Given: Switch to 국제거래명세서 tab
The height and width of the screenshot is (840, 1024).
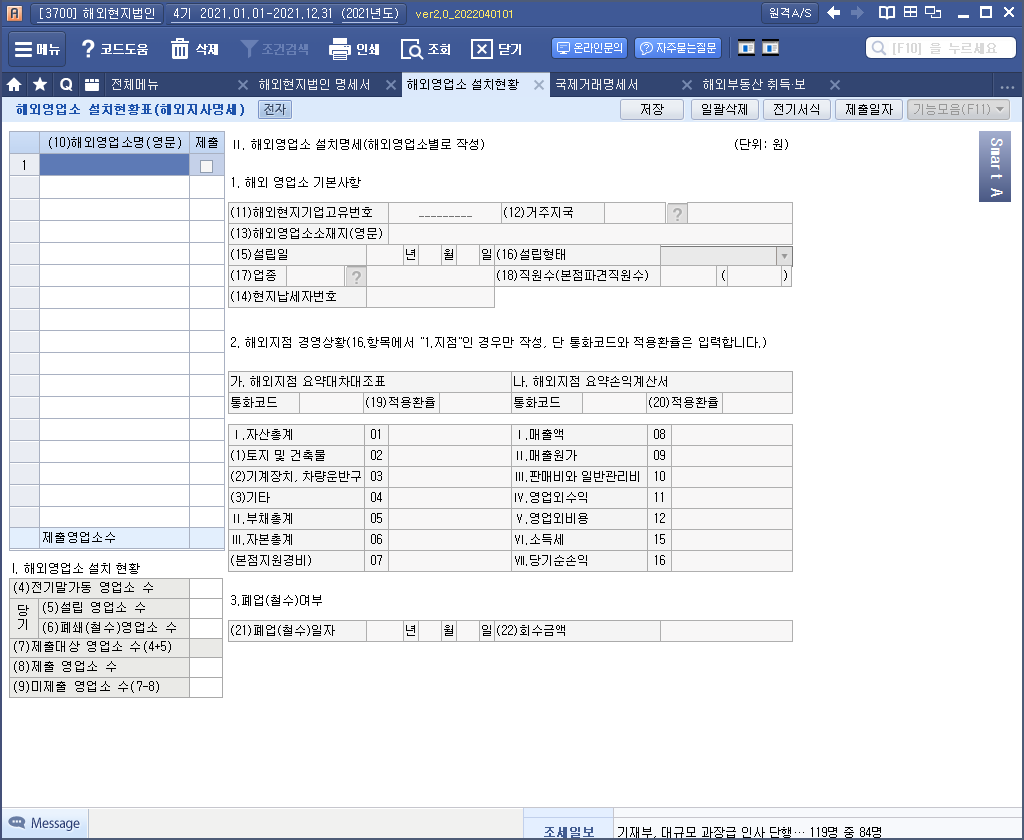Looking at the screenshot, I should tap(596, 84).
